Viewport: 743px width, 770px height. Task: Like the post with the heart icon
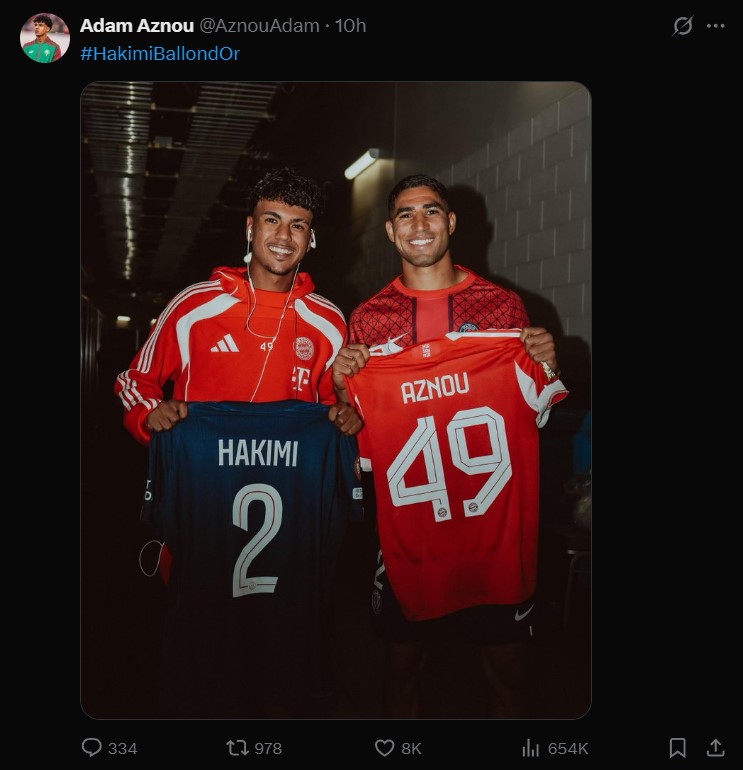tap(384, 747)
